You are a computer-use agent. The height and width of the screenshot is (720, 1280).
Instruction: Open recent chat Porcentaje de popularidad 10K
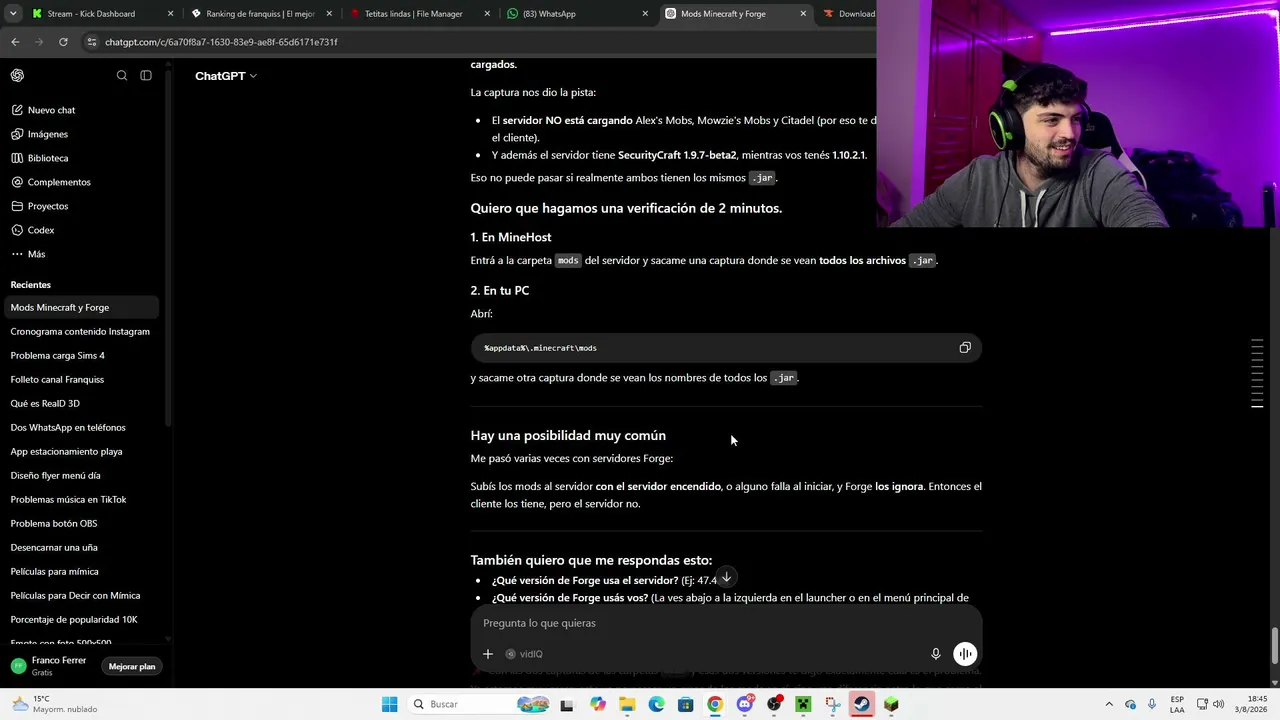[82, 619]
